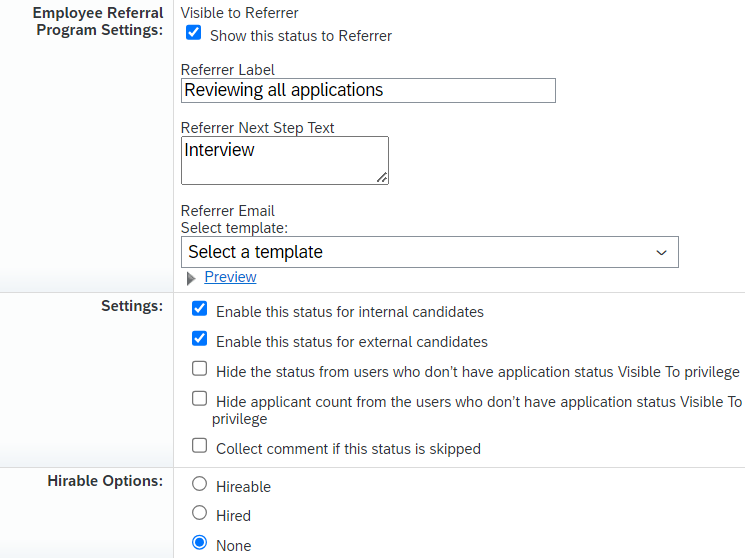Click the resize grip of Next Step textarea
The image size is (745, 558).
click(382, 178)
